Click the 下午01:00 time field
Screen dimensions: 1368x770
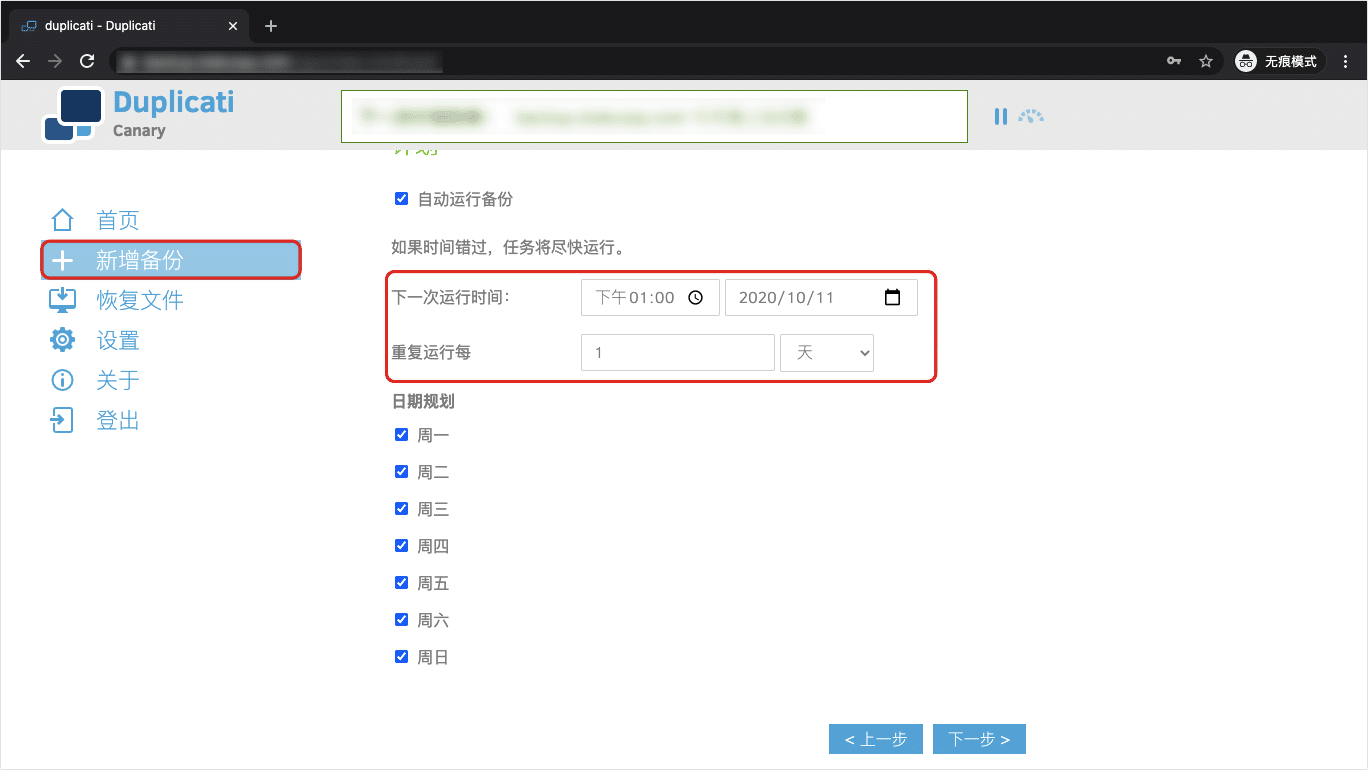pos(650,298)
